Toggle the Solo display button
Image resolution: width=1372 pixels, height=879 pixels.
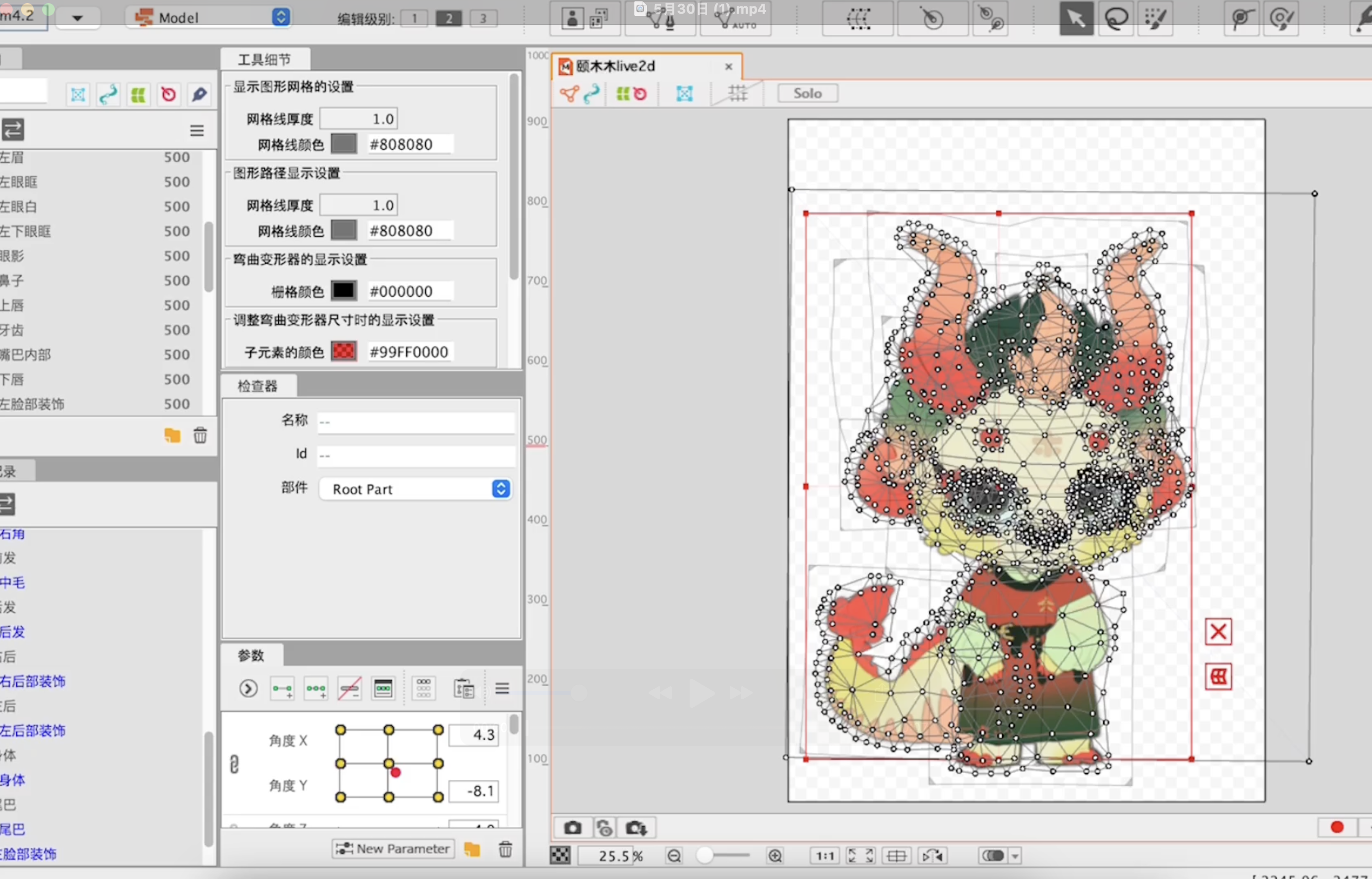click(807, 93)
